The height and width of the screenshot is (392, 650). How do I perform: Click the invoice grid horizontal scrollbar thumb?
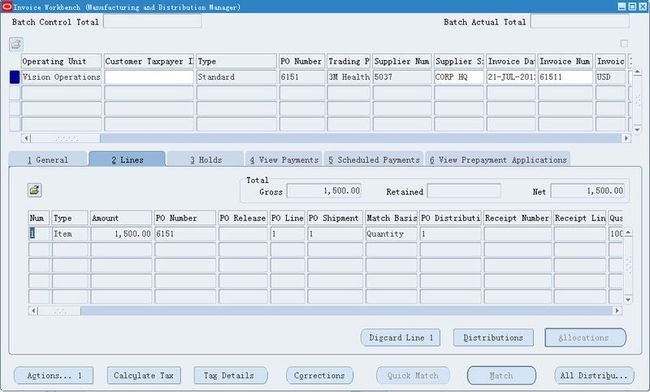(x=65, y=138)
